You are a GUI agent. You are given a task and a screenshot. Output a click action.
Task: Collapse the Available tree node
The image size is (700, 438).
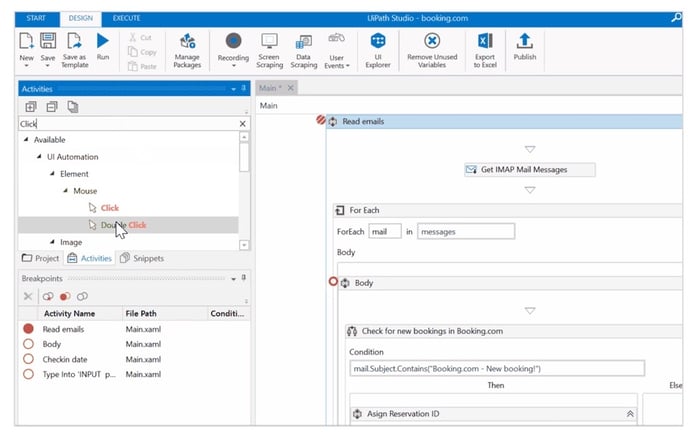tap(26, 140)
